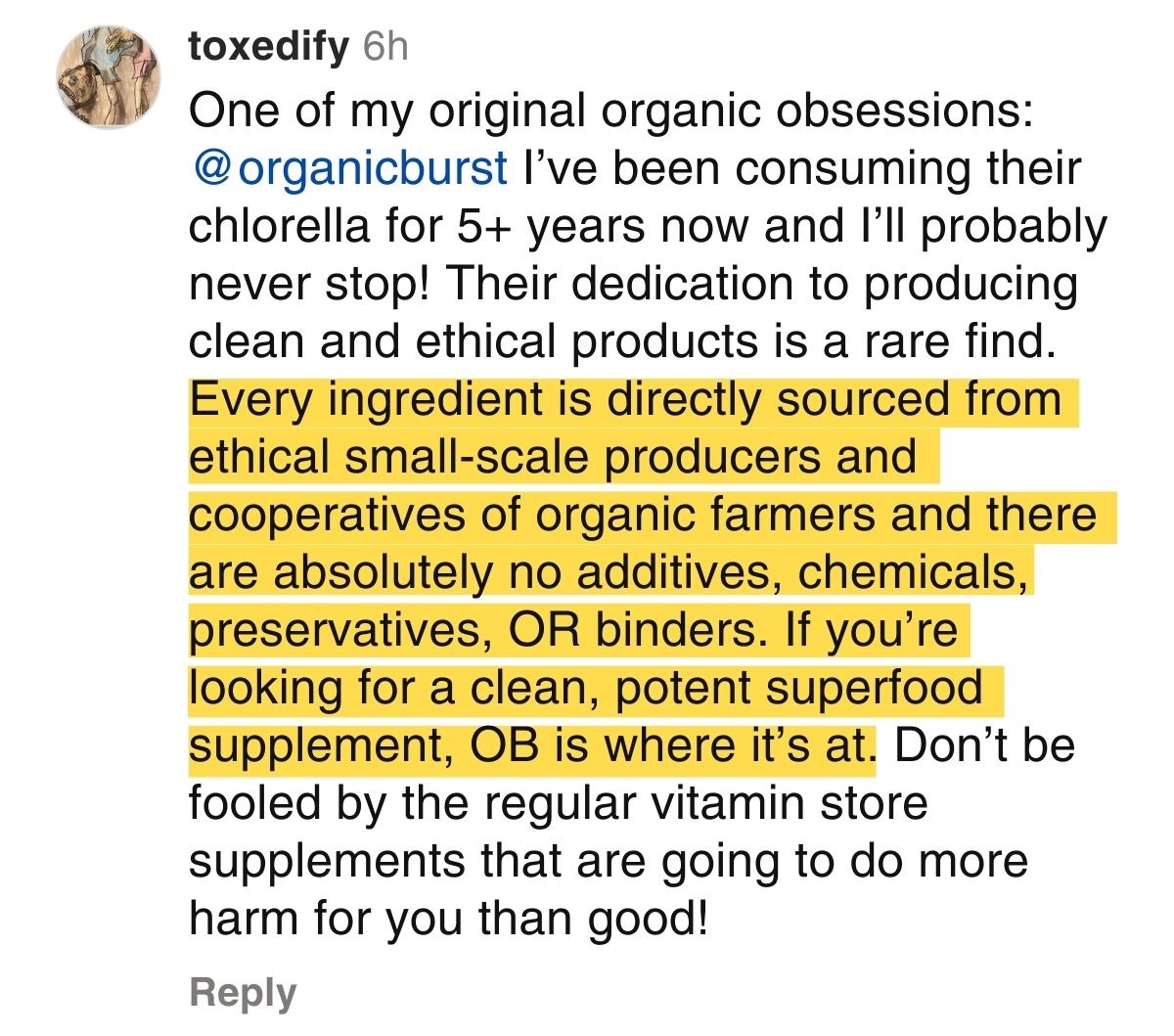Click the 'clean and ethical products' text line
This screenshot has width=1174, height=1036.
point(621,341)
